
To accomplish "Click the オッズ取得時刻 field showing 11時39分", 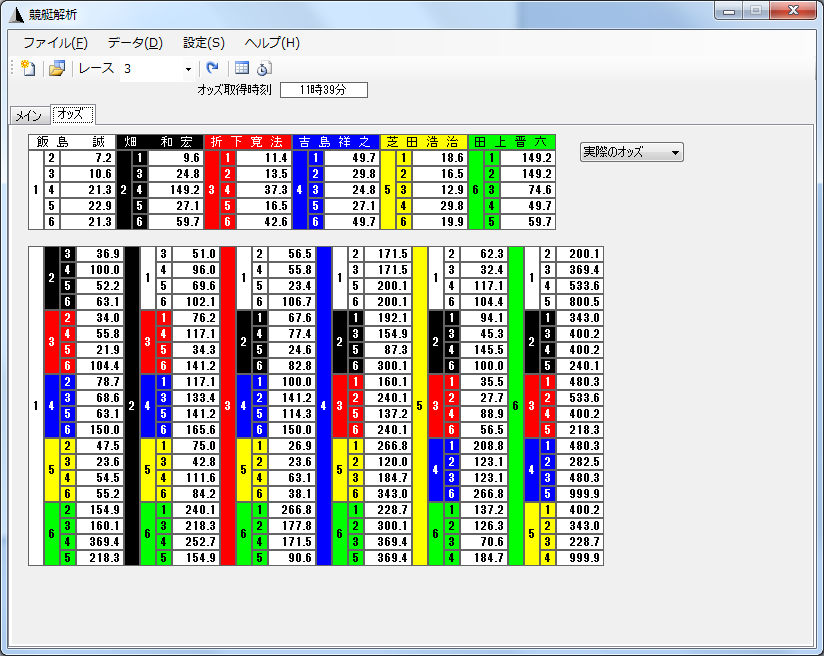I will (x=323, y=90).
